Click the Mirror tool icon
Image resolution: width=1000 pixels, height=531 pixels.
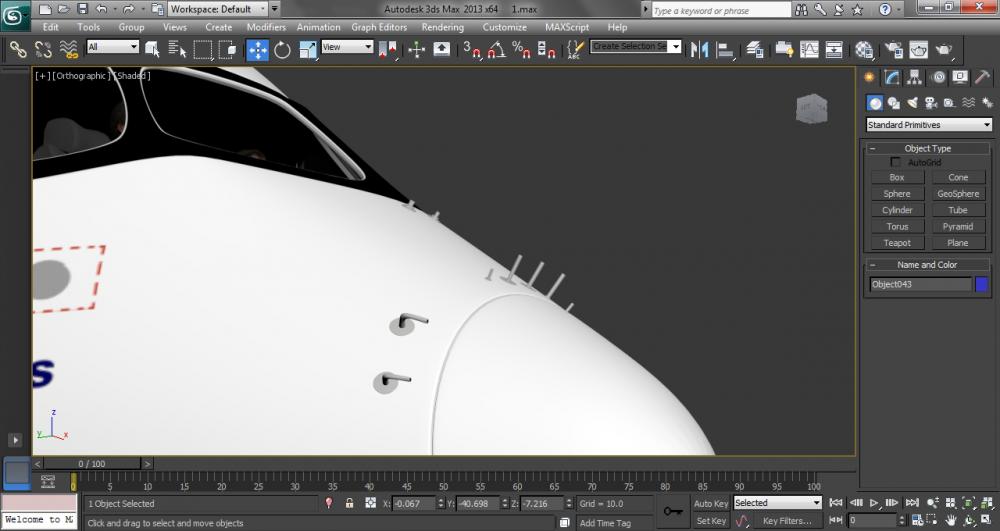tap(700, 50)
